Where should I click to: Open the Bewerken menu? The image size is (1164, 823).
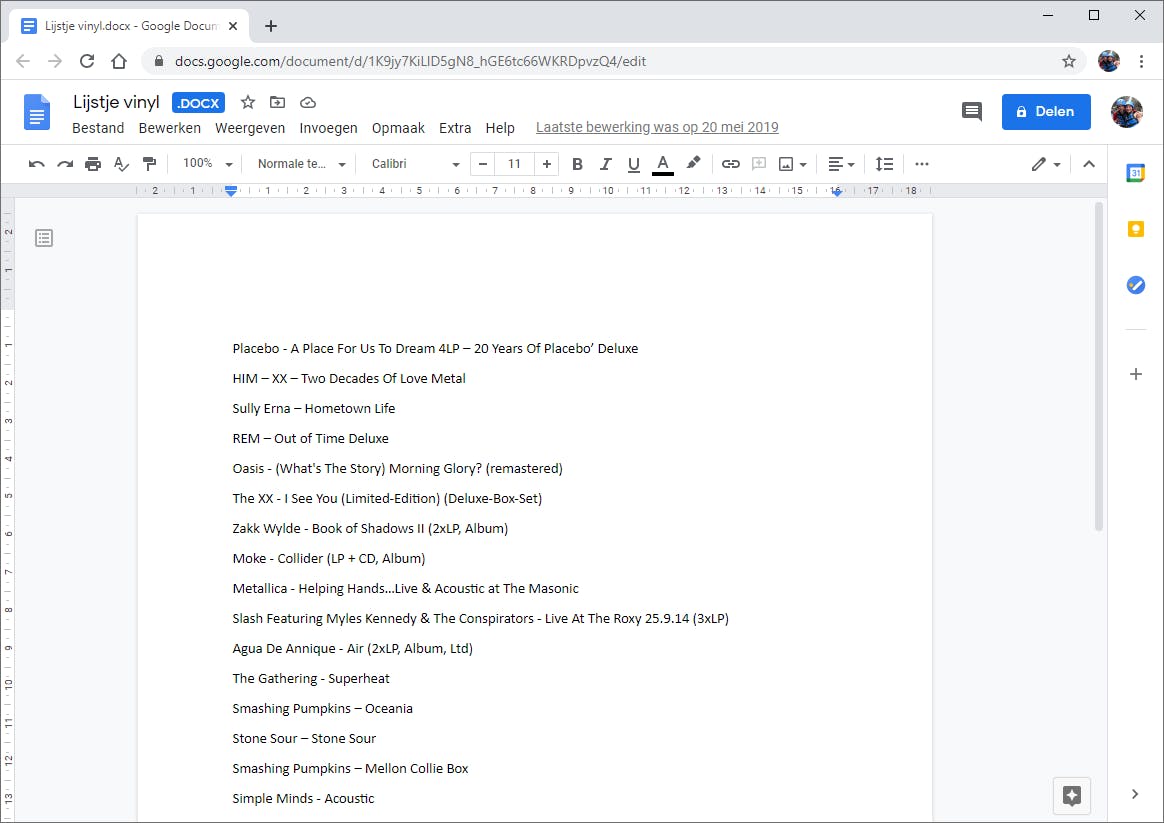click(169, 128)
